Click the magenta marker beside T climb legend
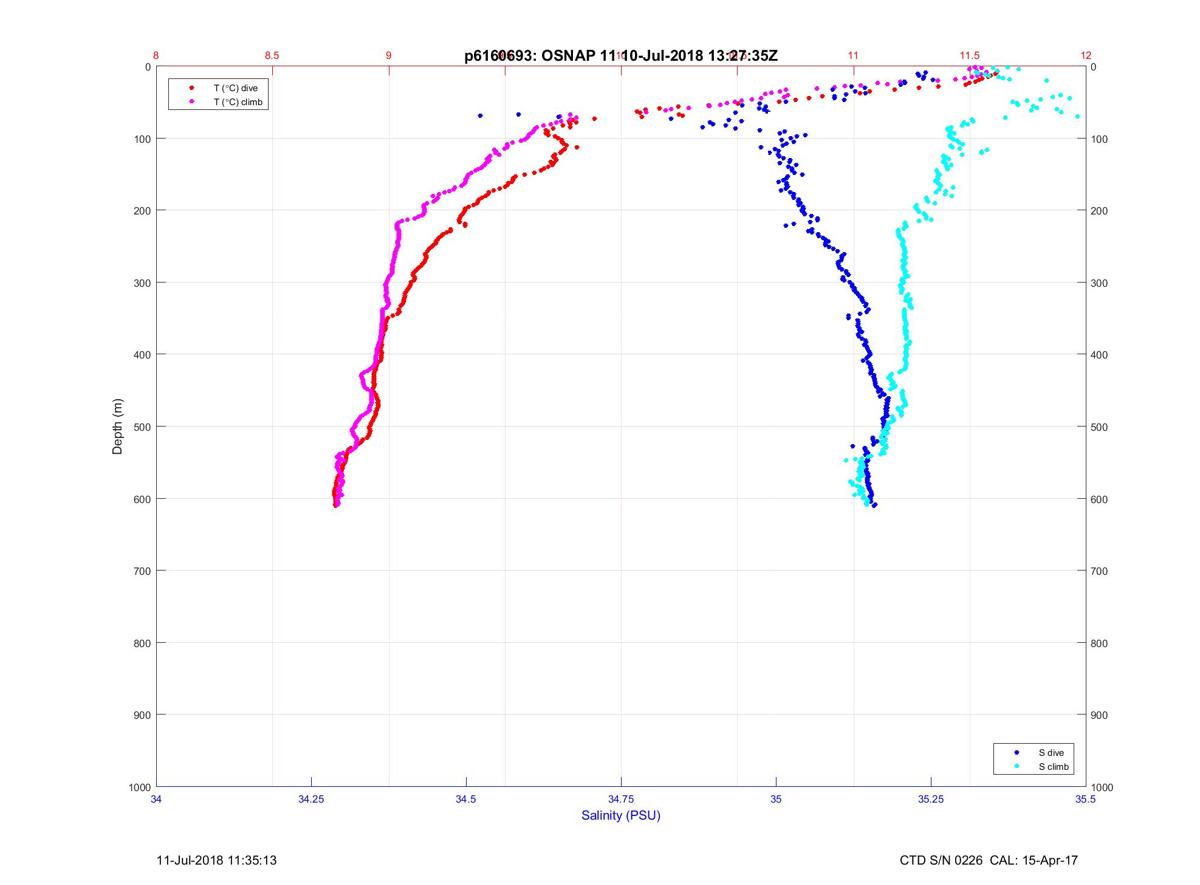1200x885 pixels. (191, 102)
